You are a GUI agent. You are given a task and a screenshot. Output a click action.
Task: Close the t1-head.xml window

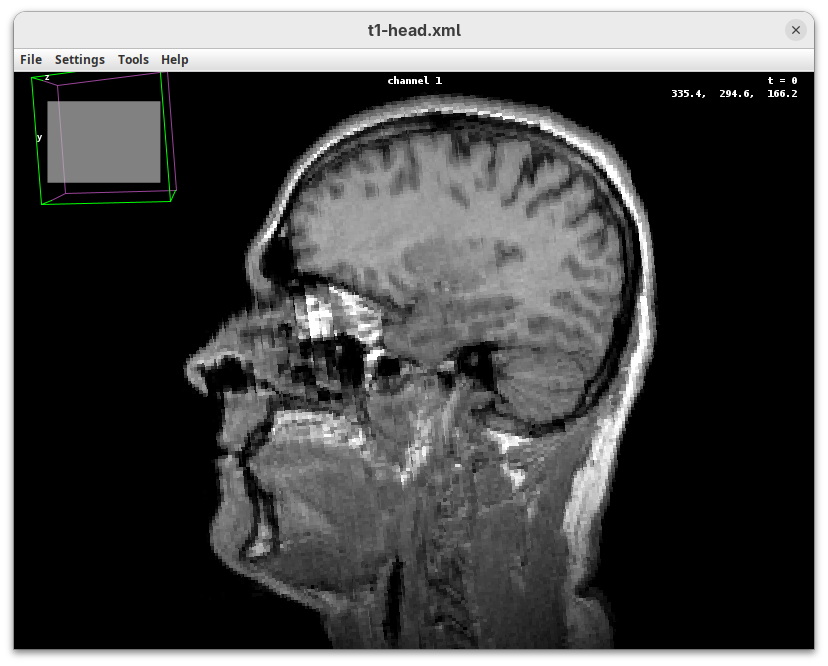coord(796,30)
